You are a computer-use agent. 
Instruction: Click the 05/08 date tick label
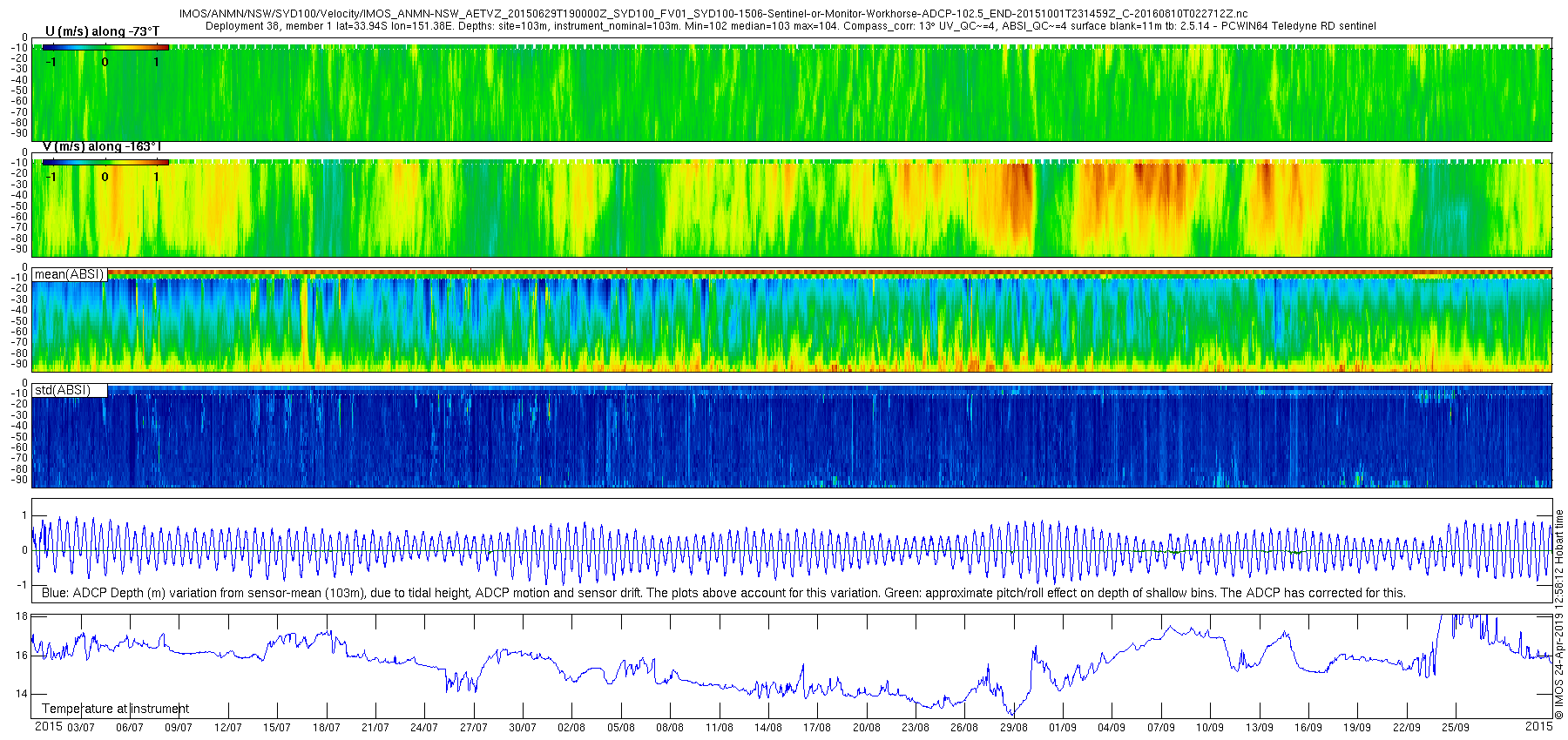[x=621, y=727]
